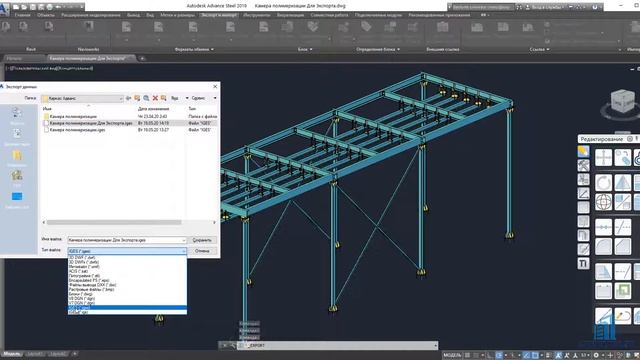
Task: Click the new drawing tab plus button
Action: click(x=142, y=58)
